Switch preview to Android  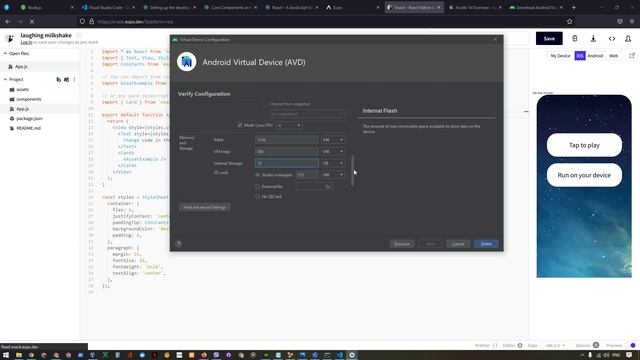coord(595,56)
